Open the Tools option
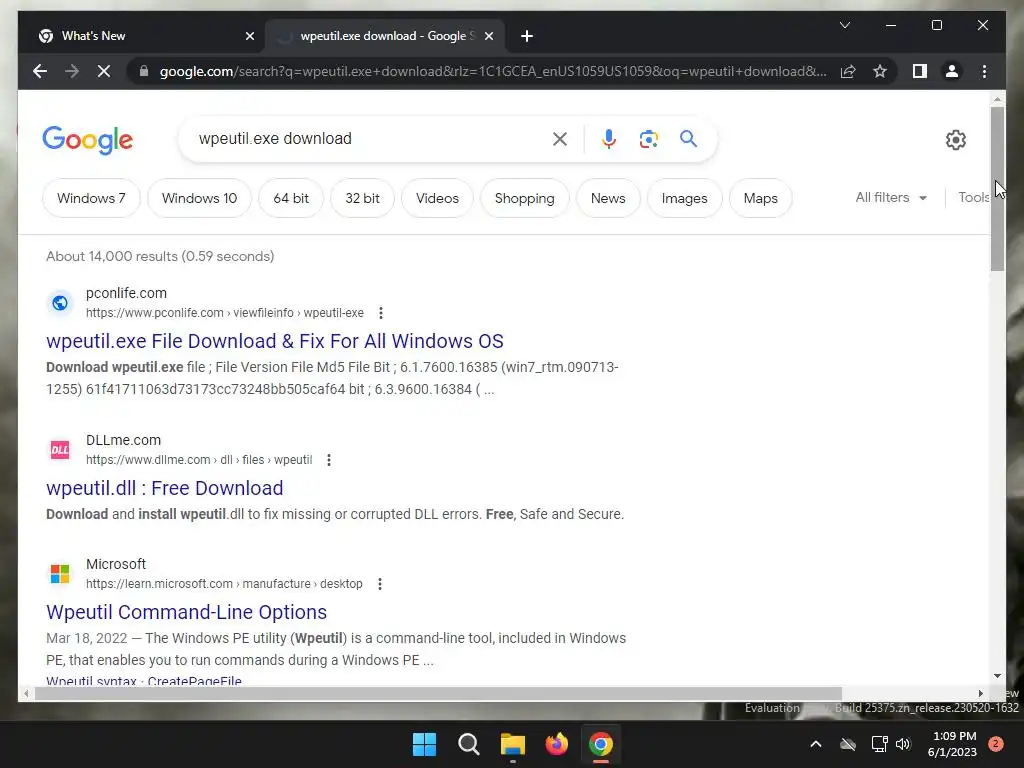1024x768 pixels. [x=974, y=197]
